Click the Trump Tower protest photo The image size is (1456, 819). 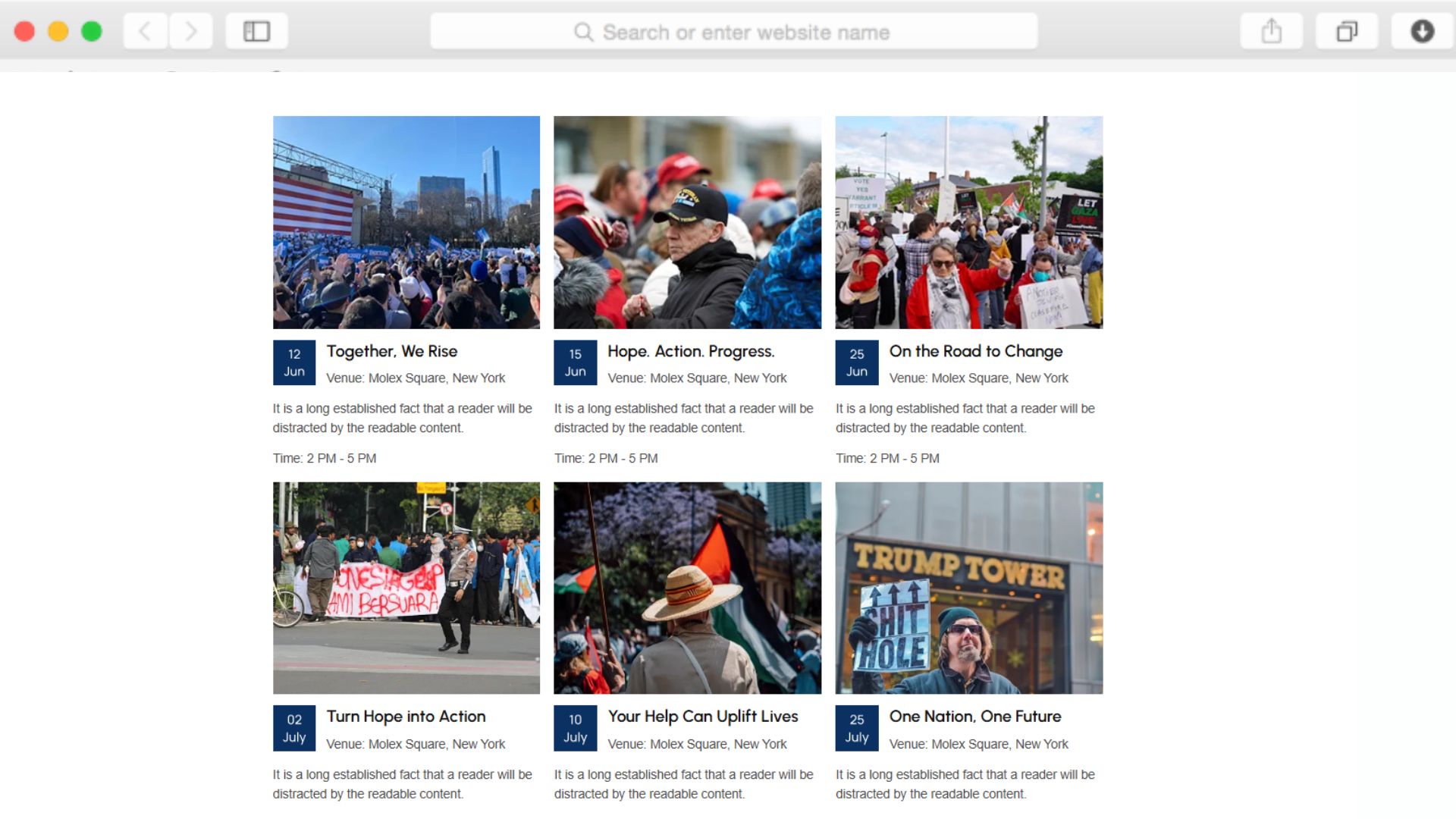(x=968, y=588)
